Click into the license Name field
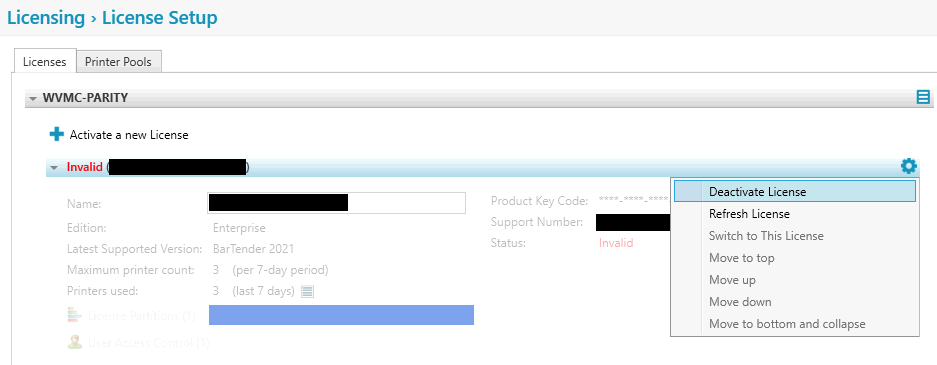The height and width of the screenshot is (365, 937). [x=336, y=203]
